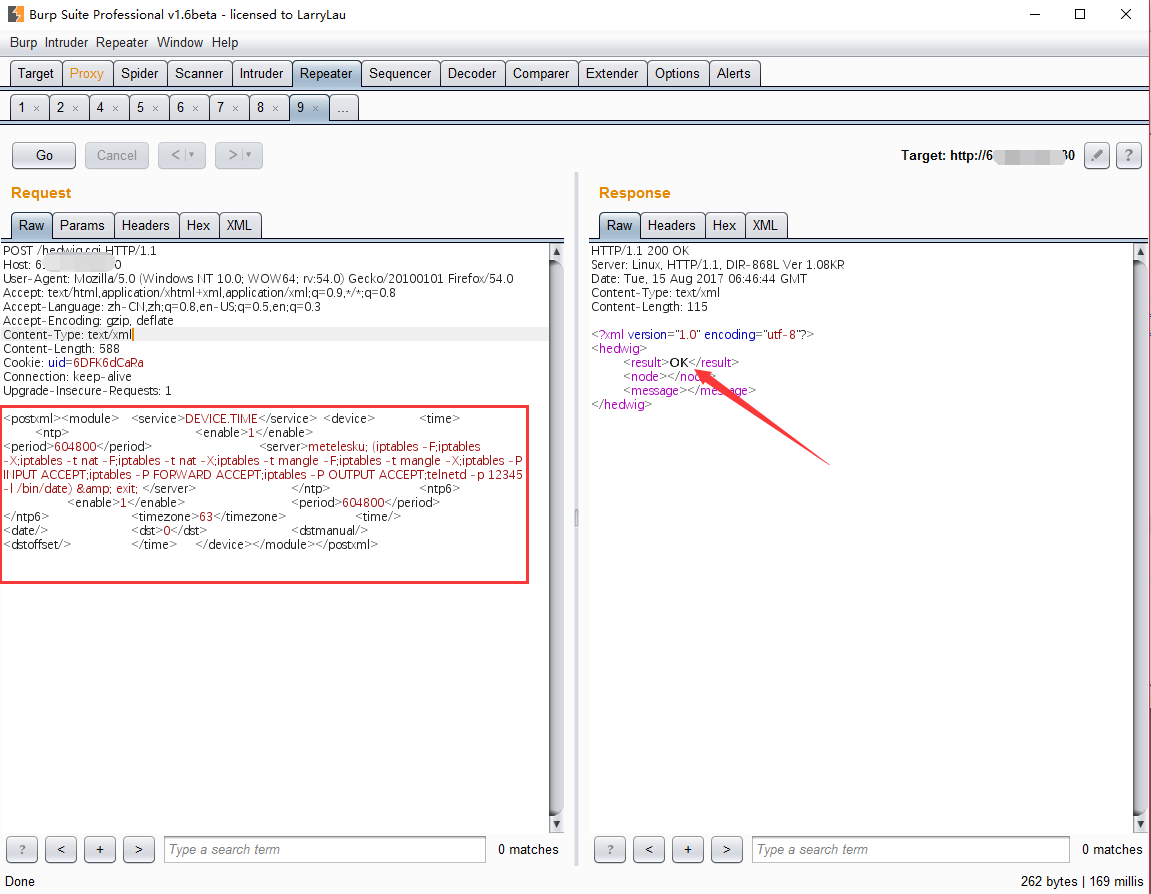Click the HTTP/1.1 200 OK response line
Viewport: 1151px width, 894px height.
coord(640,251)
